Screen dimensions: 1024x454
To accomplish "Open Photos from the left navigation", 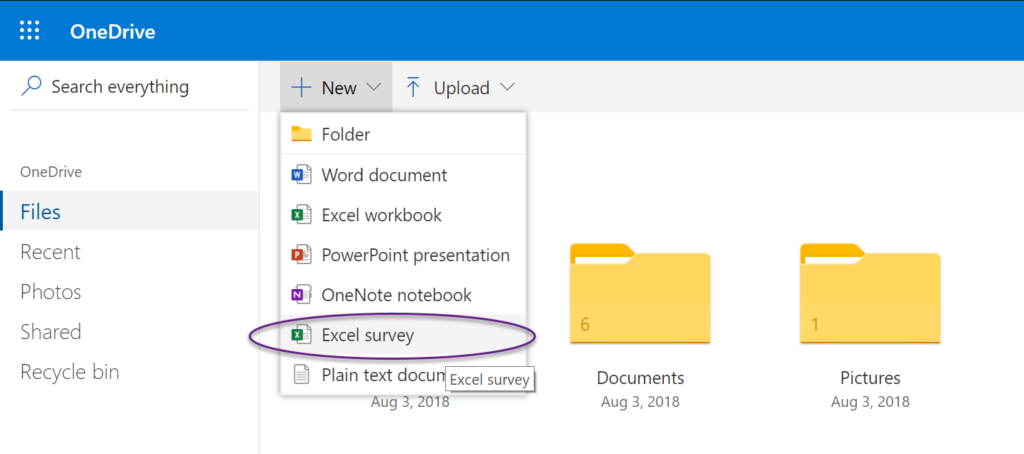I will click(x=51, y=292).
